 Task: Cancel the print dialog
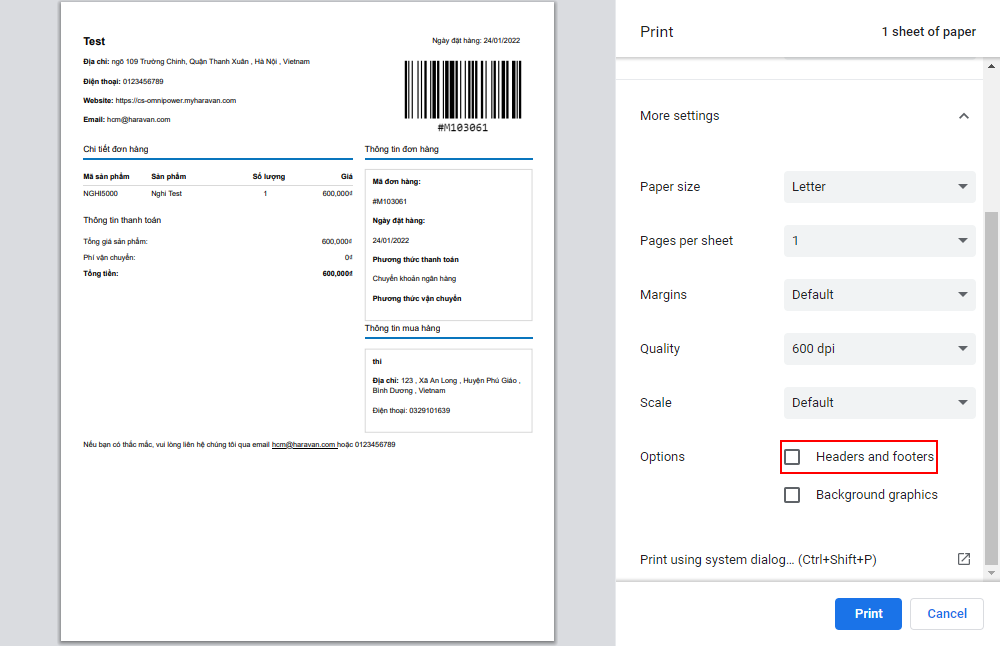[946, 613]
